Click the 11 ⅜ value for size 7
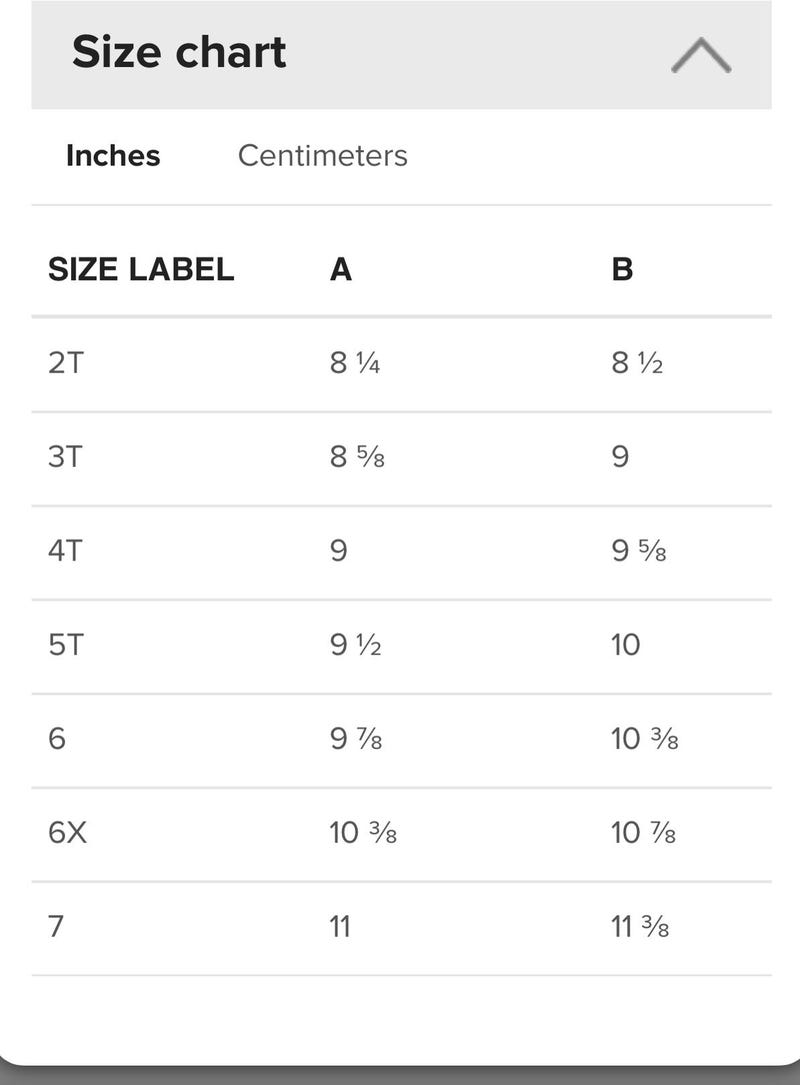This screenshot has width=800, height=1085. point(640,927)
